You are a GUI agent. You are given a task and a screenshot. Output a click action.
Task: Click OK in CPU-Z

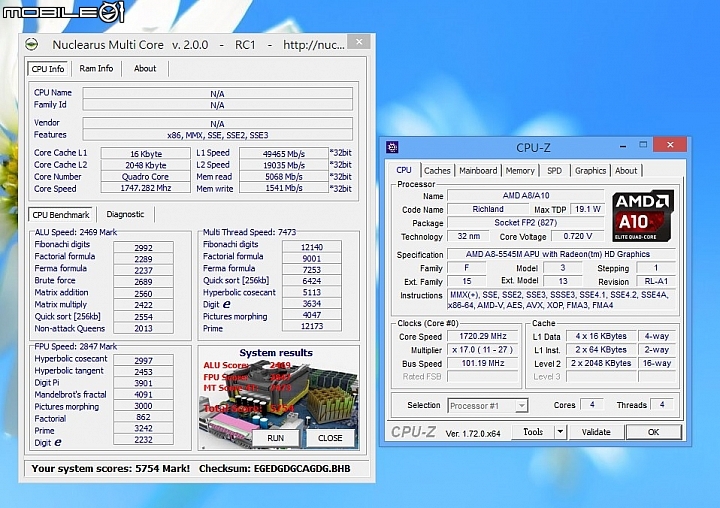pos(653,432)
